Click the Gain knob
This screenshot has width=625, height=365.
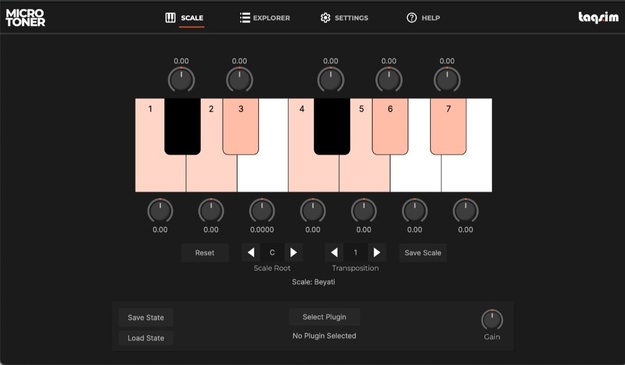[492, 320]
